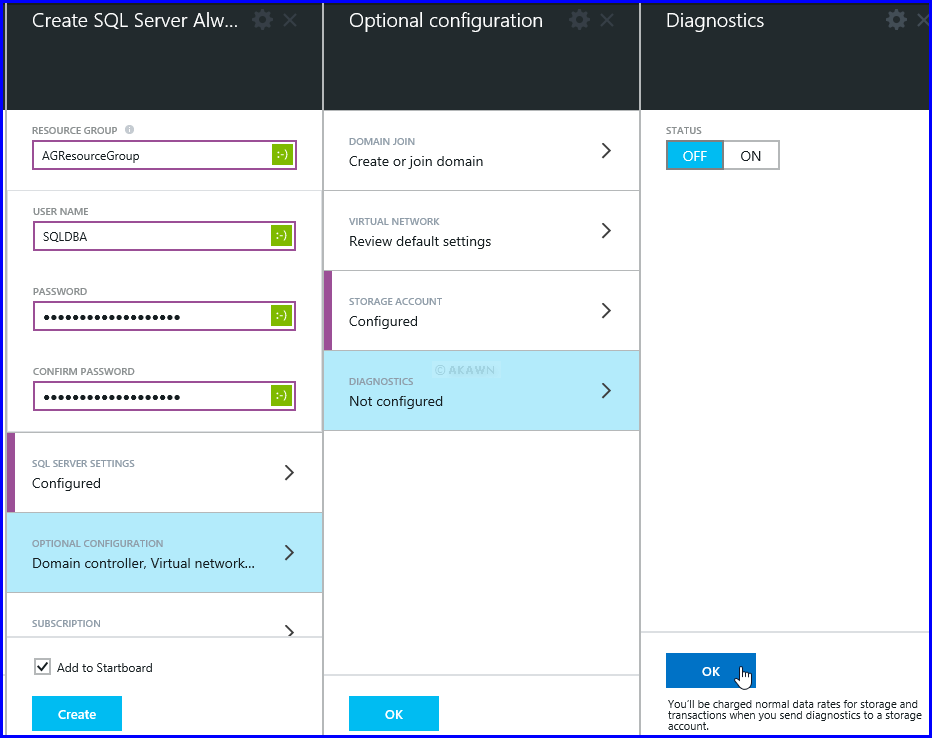Expand SQL Server Settings chevron
Viewport: 932px width, 738px height.
289,472
